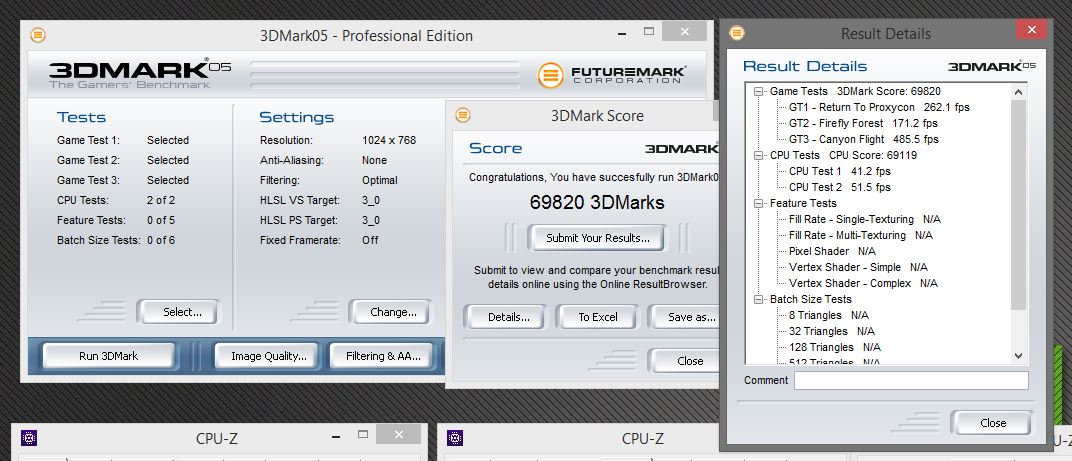Open Image Quality options
This screenshot has width=1072, height=461.
pos(269,356)
